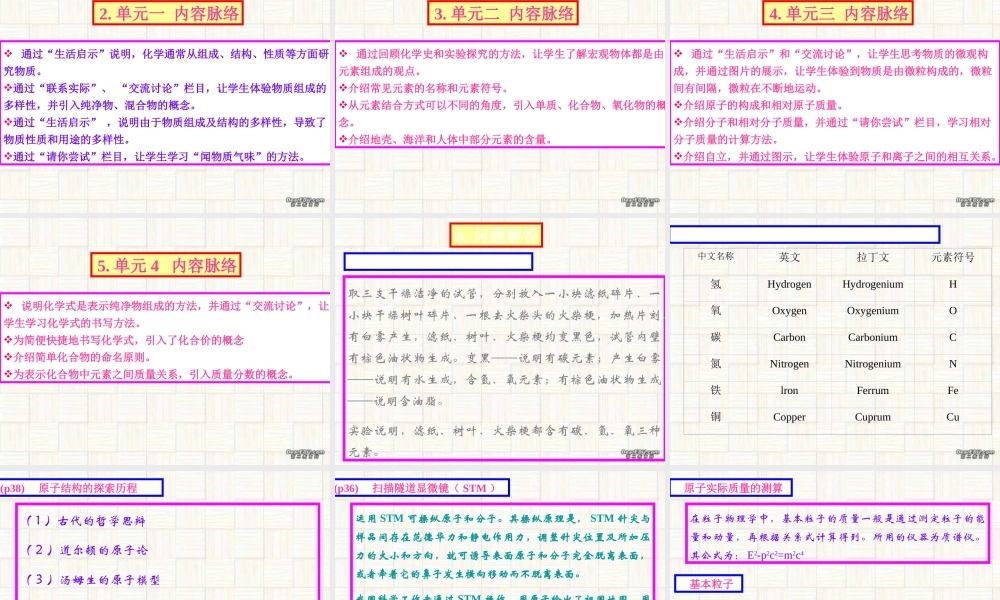Select the 'Copper' cell in the table
This screenshot has height=600, width=1000.
pyautogui.click(x=789, y=417)
